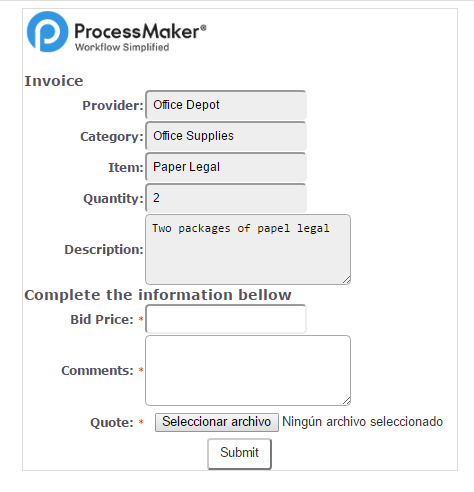Image resolution: width=474 pixels, height=492 pixels.
Task: Click the ProcessMaker blue circular logo icon
Action: (x=47, y=32)
